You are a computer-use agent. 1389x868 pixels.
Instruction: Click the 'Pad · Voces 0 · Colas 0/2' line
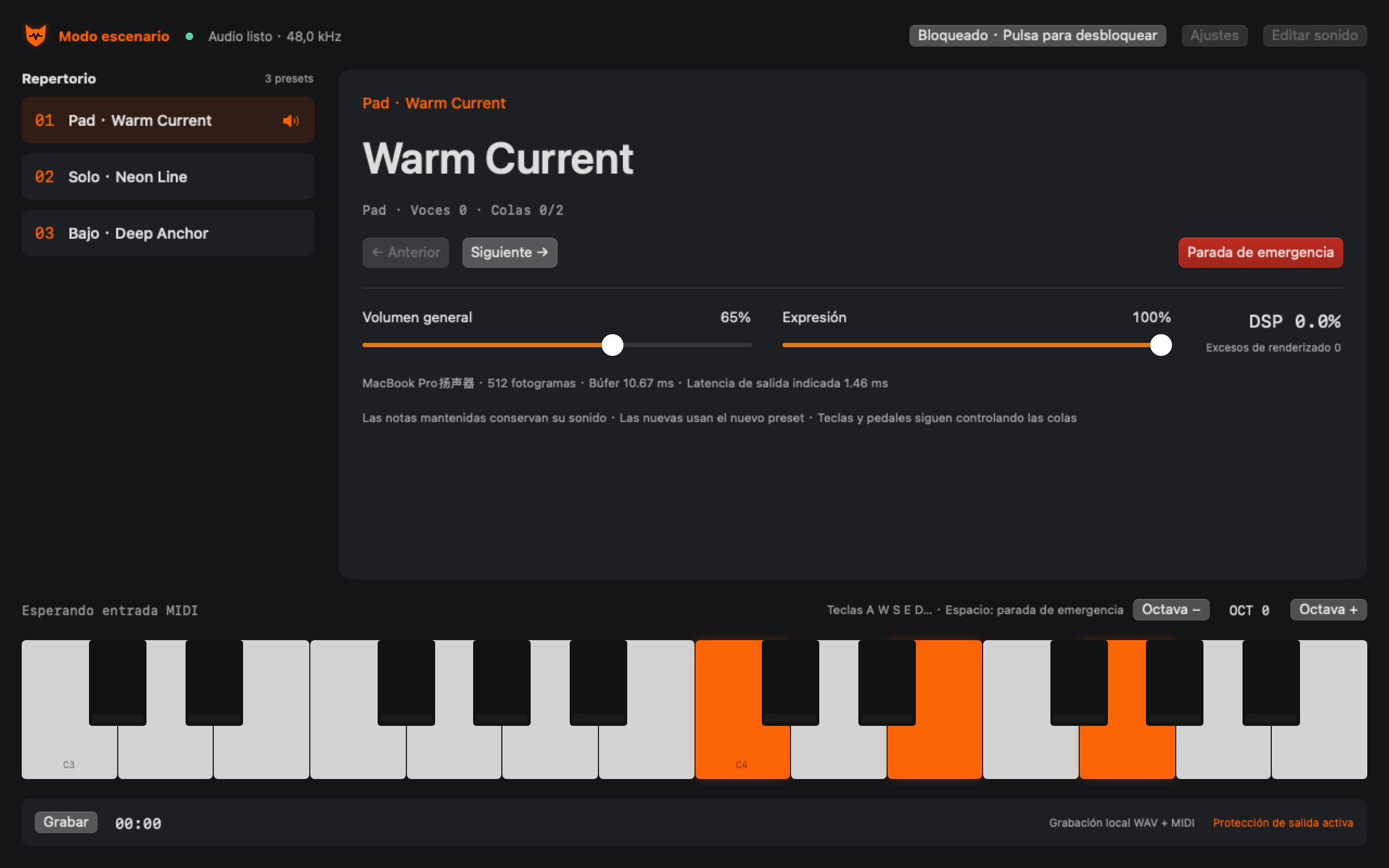click(463, 210)
